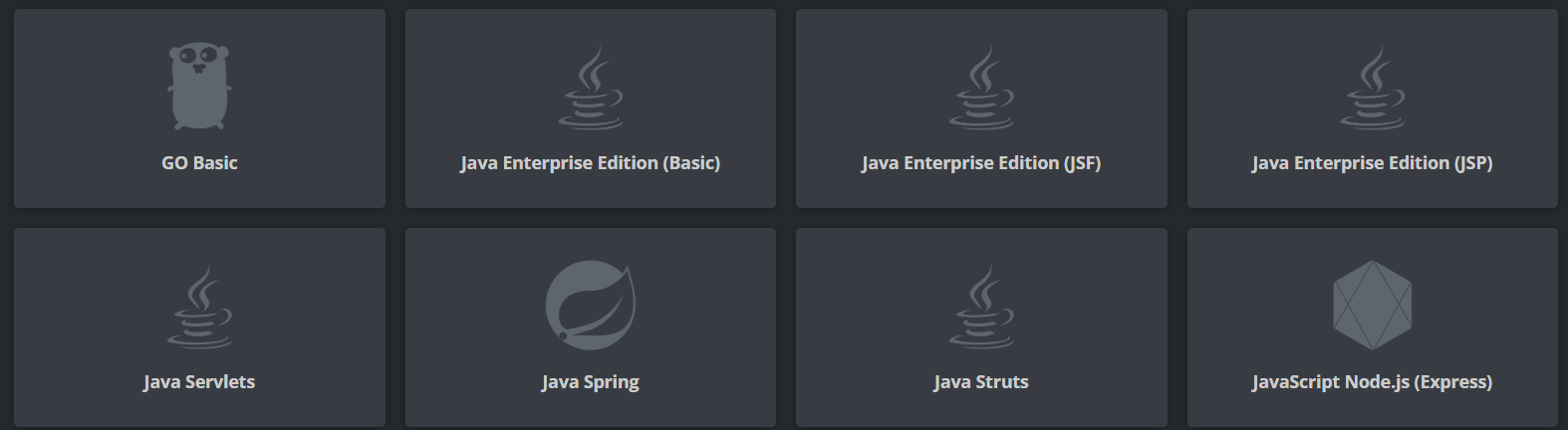Click empty space left of the gopher in the GO Basic tile
Image resolution: width=1568 pixels, height=430 pixels.
[90, 90]
